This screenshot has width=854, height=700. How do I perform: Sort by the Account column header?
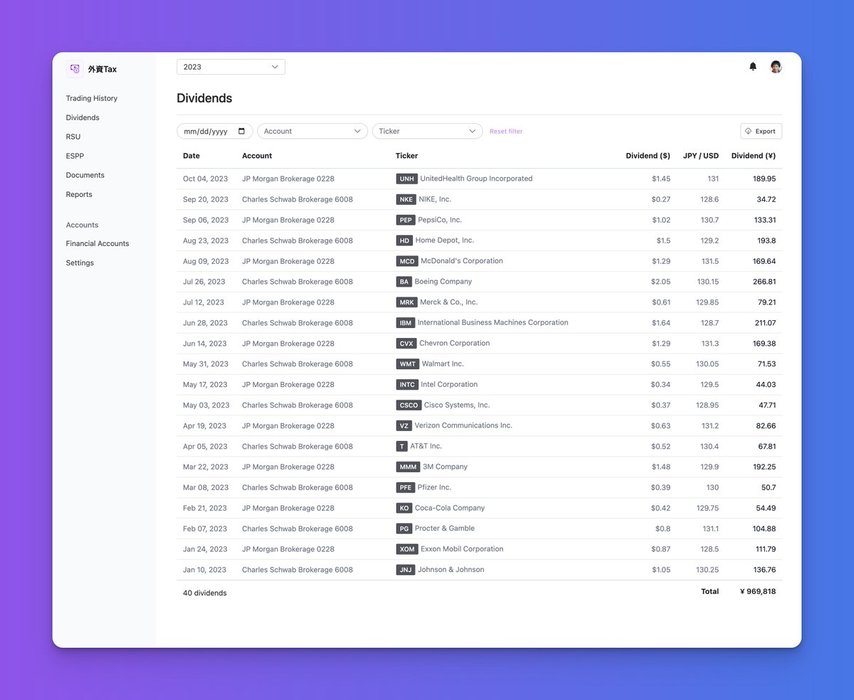pos(257,156)
